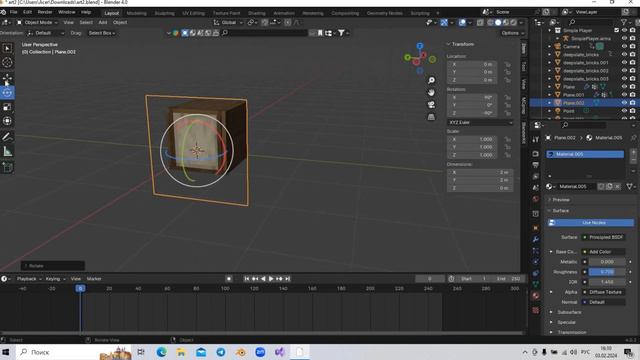
Task: Open Microsoft Edge from the taskbar
Action: pos(161,352)
